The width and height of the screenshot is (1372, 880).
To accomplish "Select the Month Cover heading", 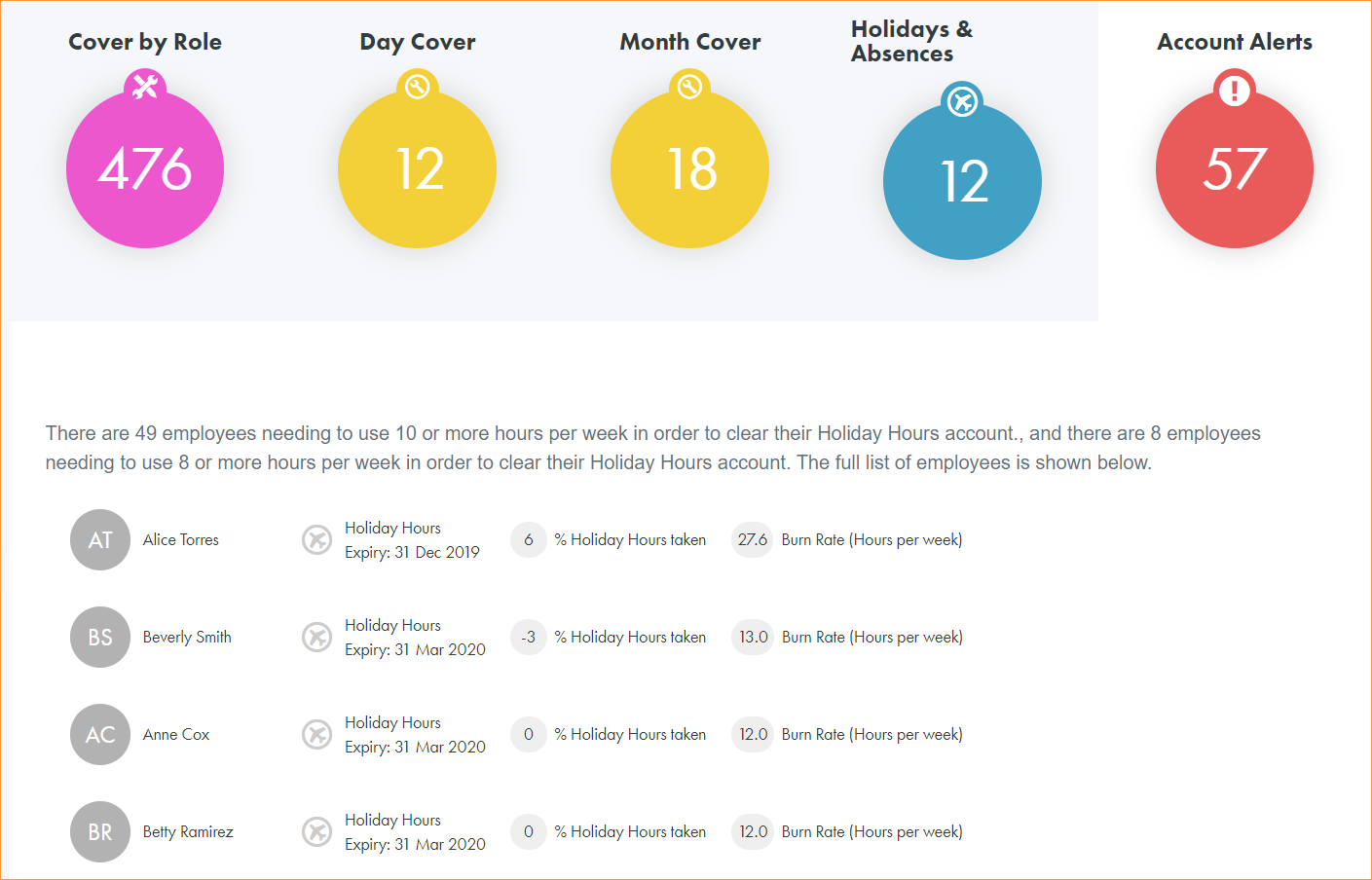I will (689, 42).
